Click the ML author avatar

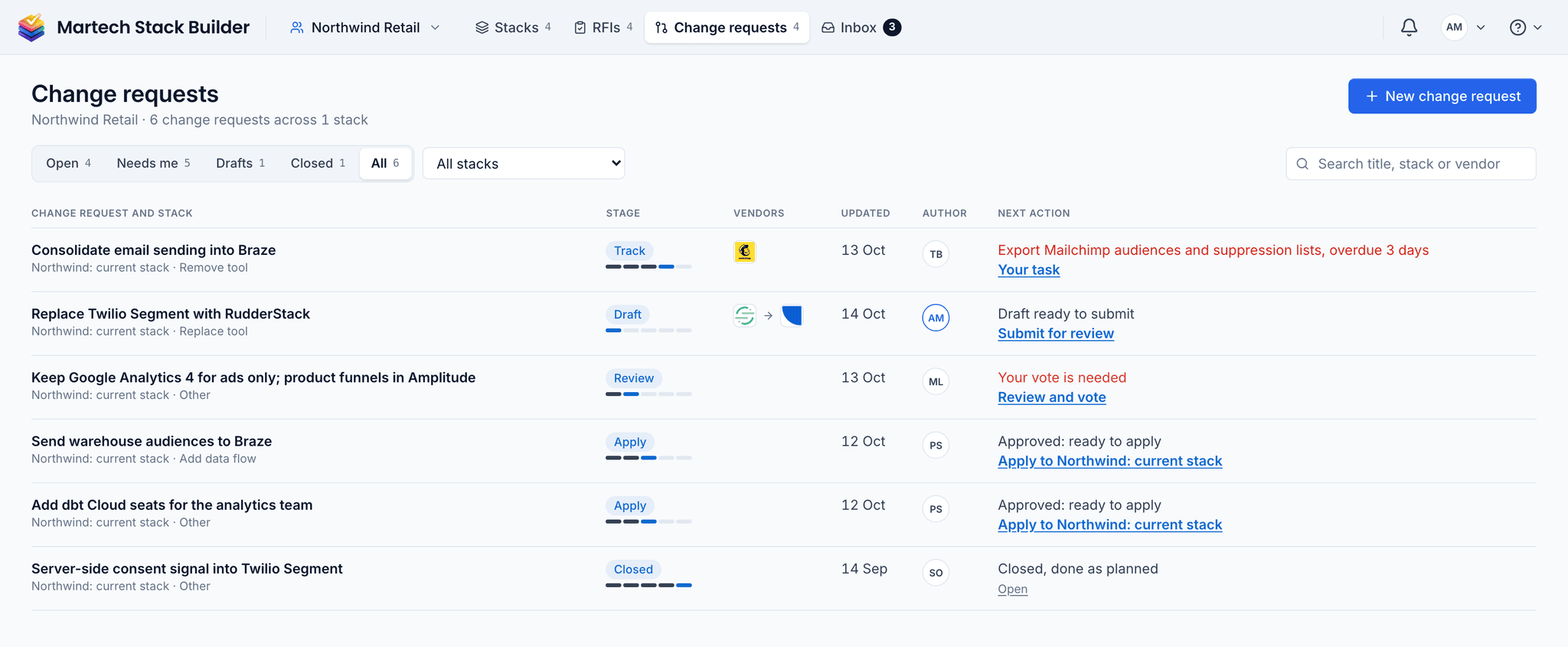coord(936,381)
